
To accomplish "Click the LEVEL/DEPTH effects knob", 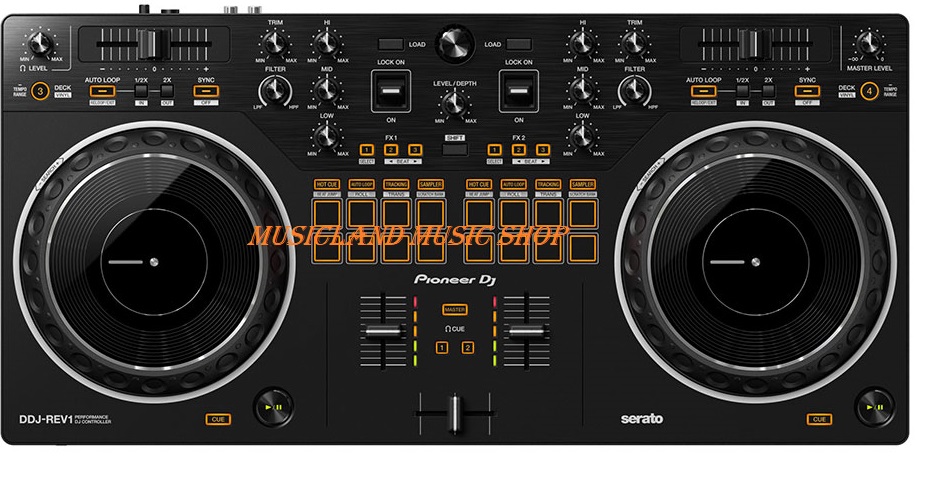I will coord(454,104).
